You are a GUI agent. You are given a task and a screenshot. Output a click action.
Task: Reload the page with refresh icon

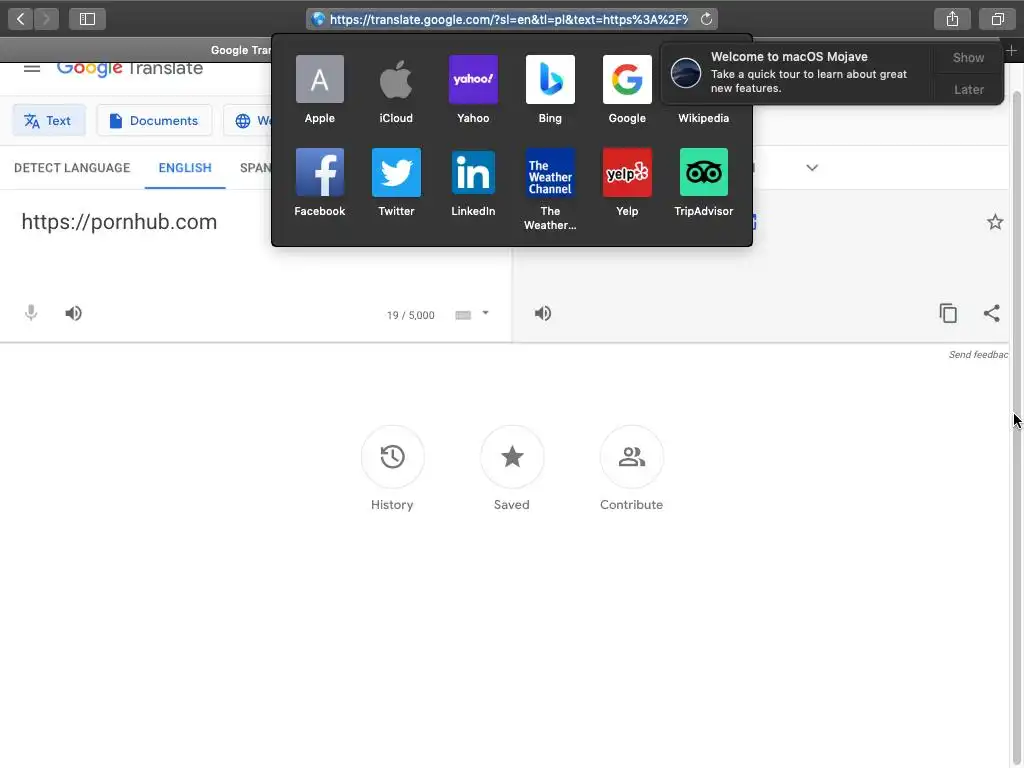click(x=706, y=19)
